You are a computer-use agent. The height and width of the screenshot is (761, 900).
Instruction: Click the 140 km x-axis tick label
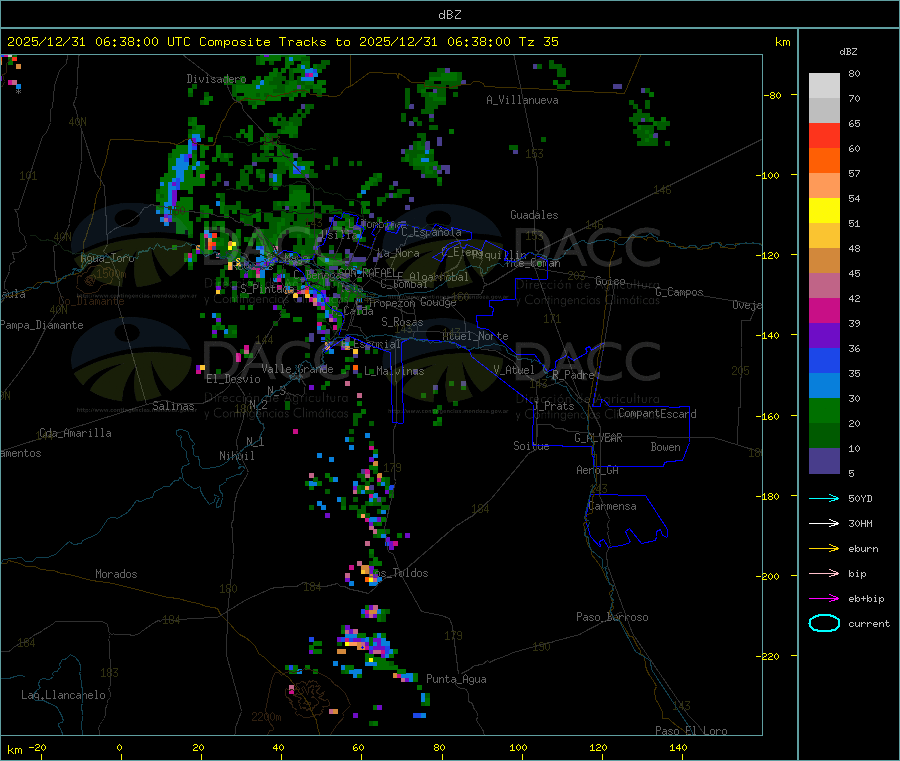point(678,747)
